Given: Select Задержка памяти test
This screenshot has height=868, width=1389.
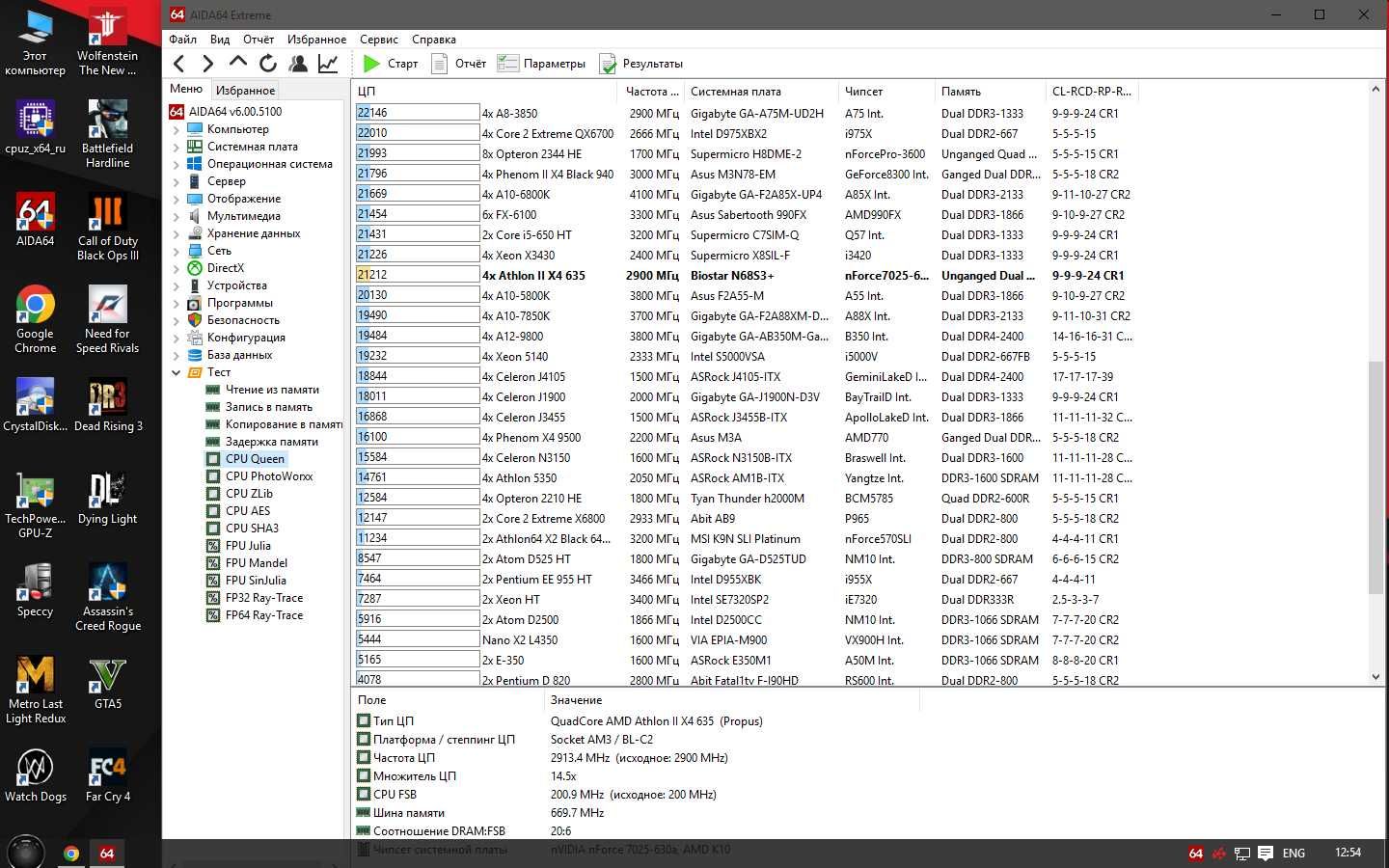Looking at the screenshot, I should (x=272, y=442).
